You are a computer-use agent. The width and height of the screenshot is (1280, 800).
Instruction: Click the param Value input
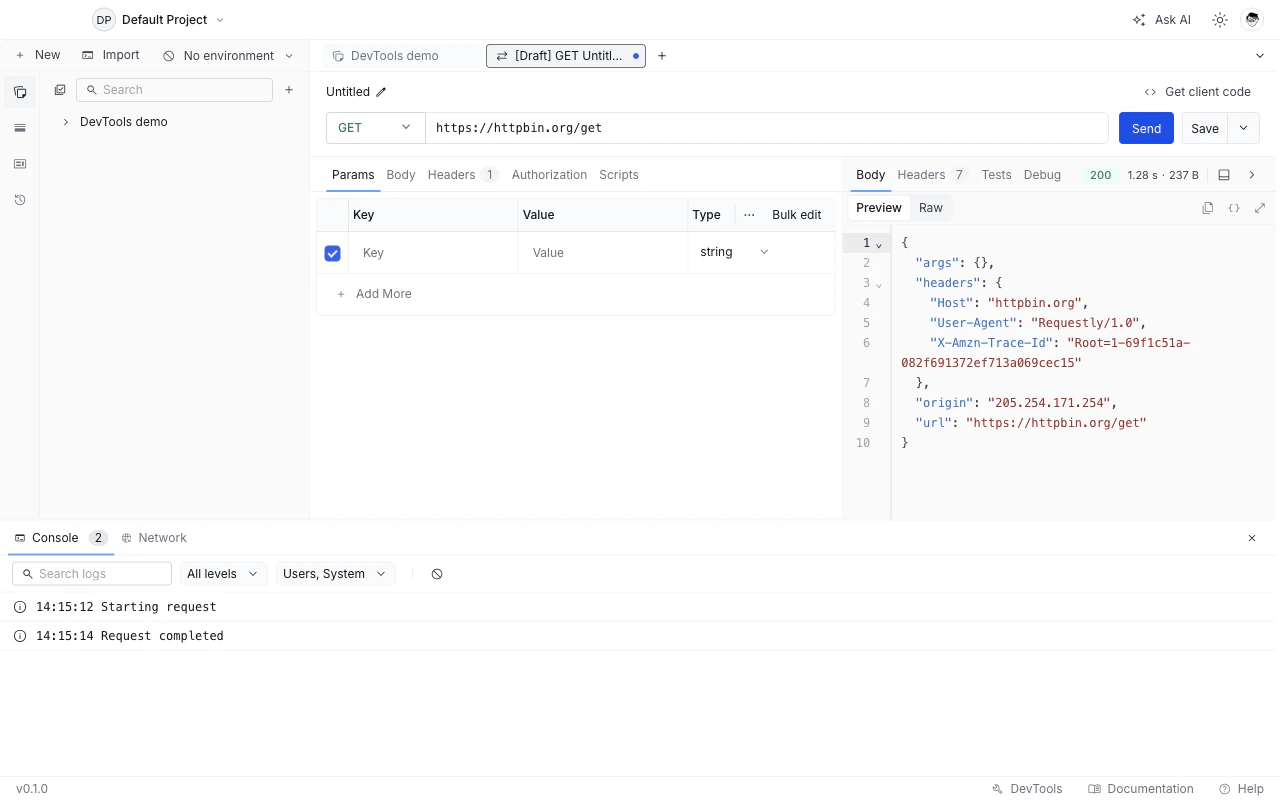click(603, 253)
